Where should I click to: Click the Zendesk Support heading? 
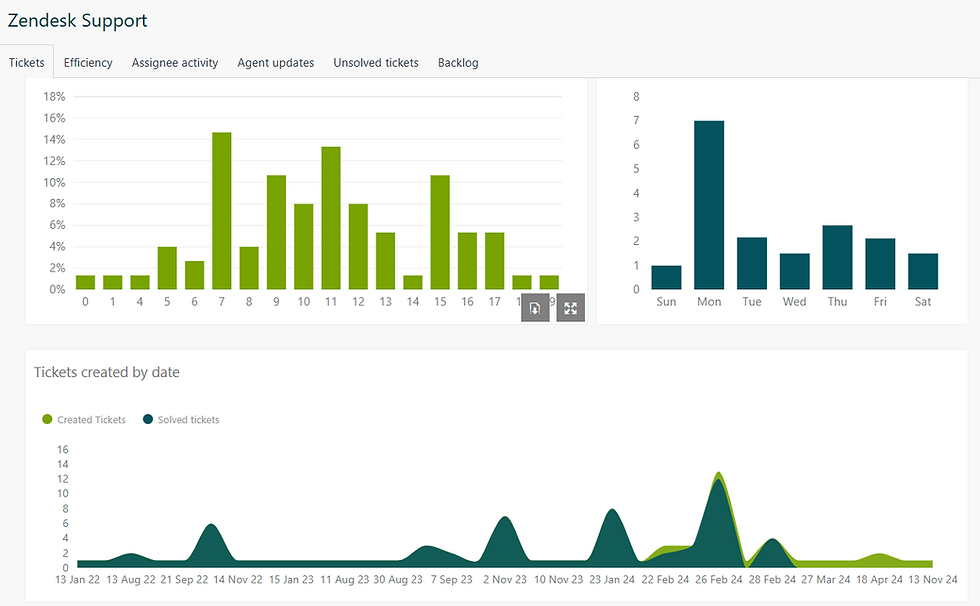77,20
